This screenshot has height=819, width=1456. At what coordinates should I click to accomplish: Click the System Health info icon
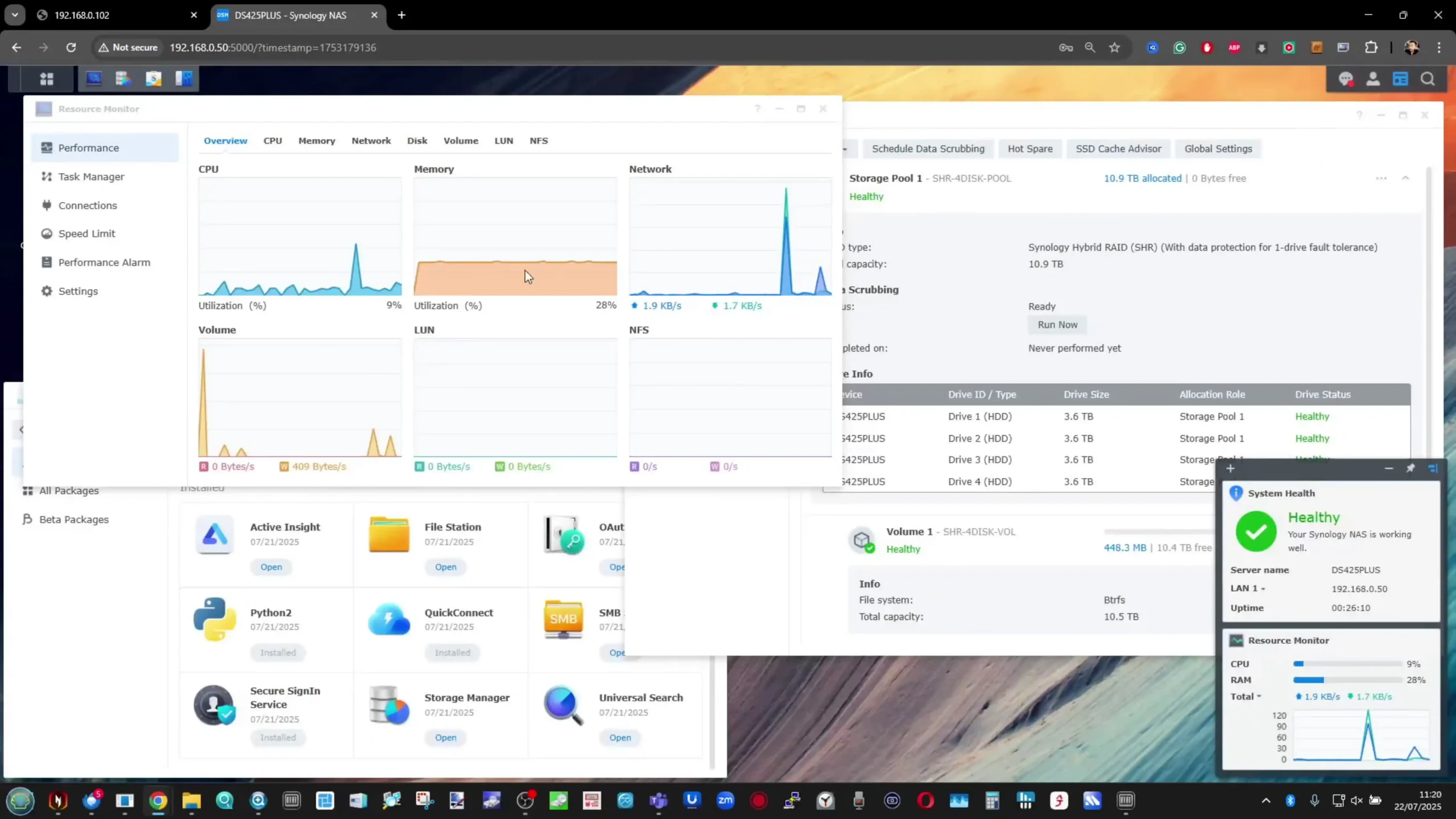click(1235, 493)
